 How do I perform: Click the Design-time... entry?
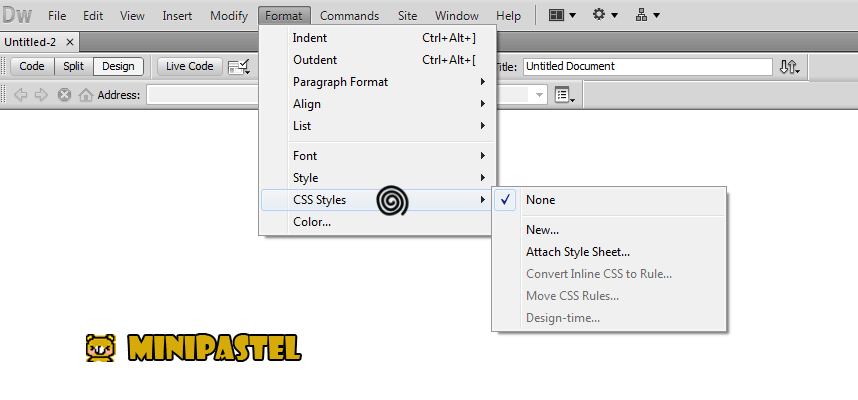click(x=609, y=318)
